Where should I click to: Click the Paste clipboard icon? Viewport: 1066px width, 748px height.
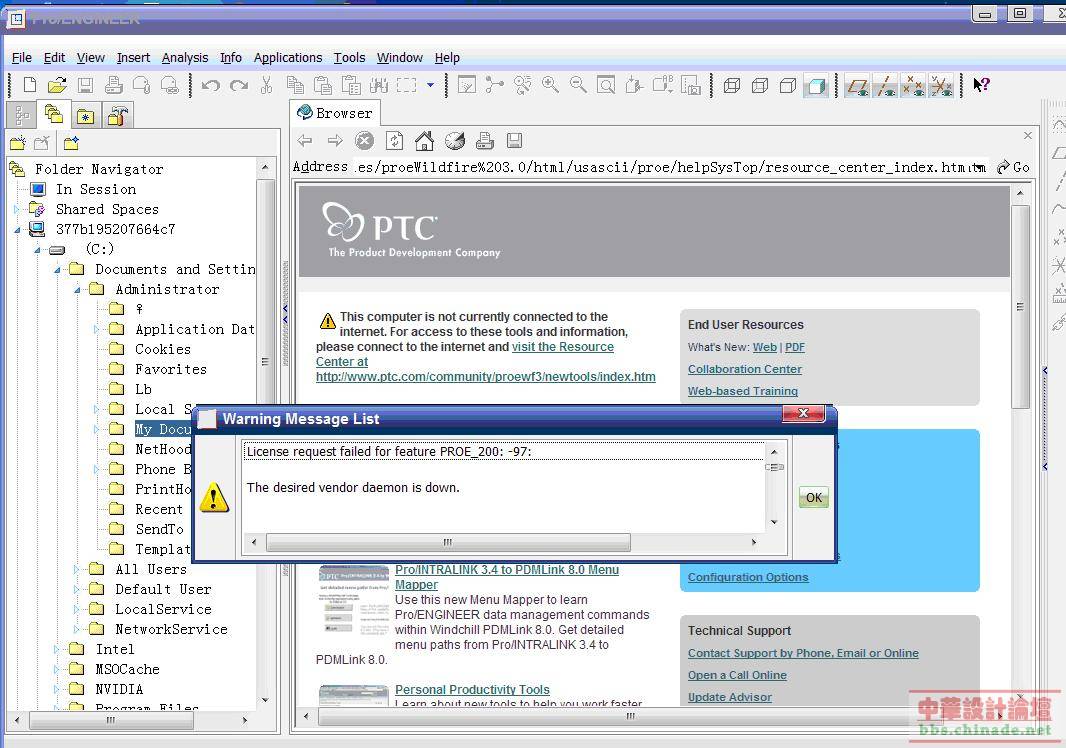[x=323, y=85]
